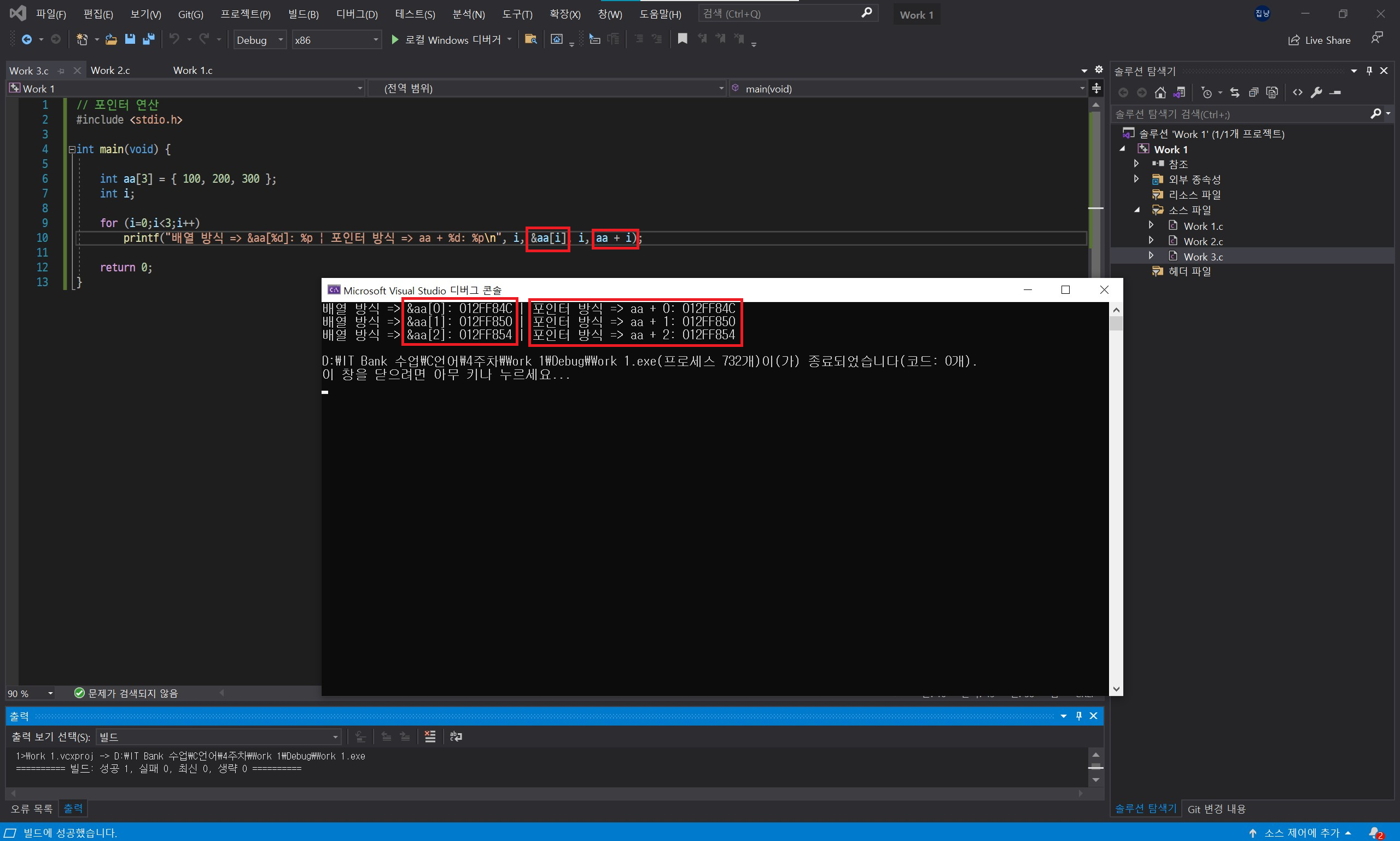This screenshot has width=1400, height=841.
Task: Toggle bookmark with the bookmark icon
Action: point(682,39)
